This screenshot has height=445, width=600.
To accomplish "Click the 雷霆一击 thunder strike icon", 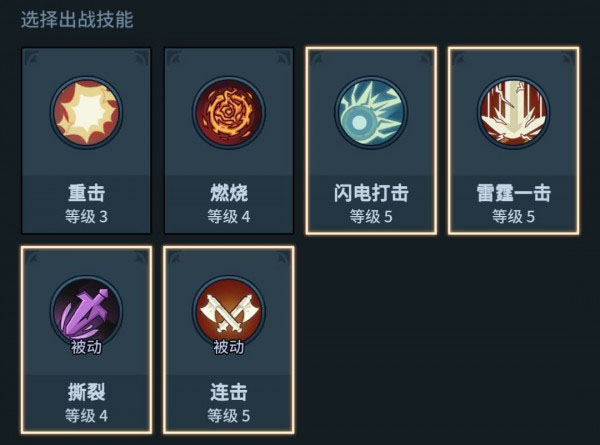I will coord(513,112).
